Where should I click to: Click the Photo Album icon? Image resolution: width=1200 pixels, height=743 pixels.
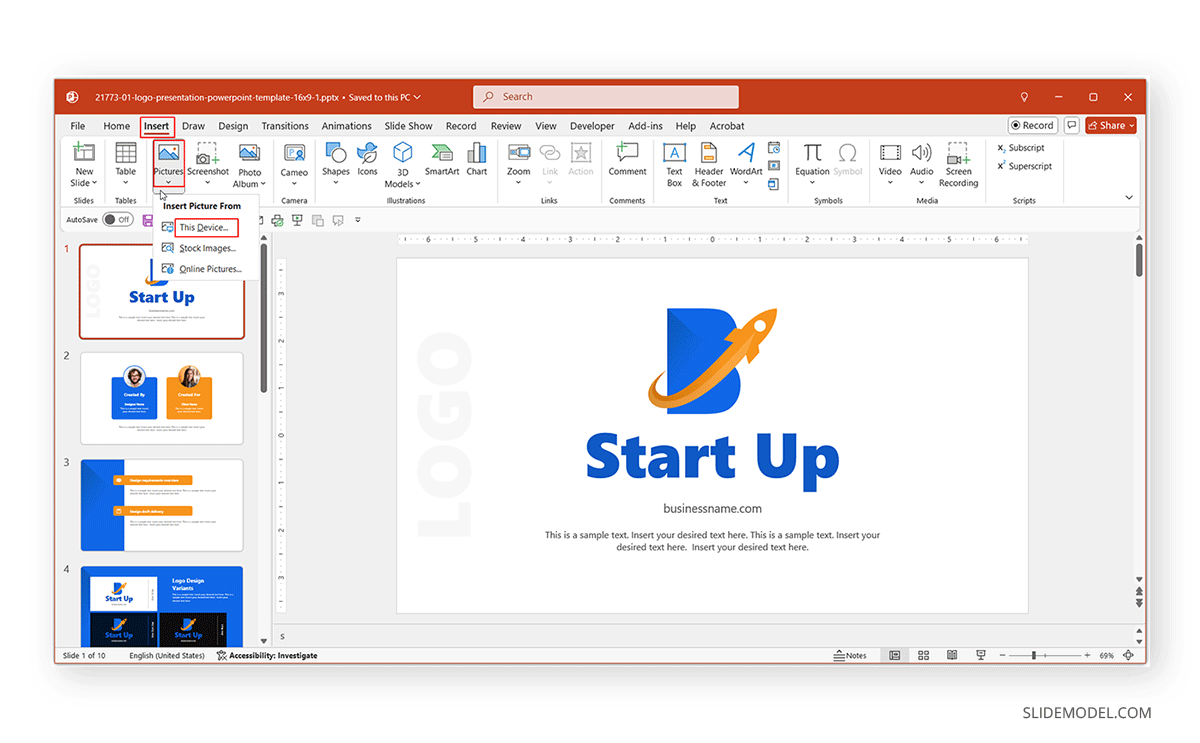tap(249, 153)
